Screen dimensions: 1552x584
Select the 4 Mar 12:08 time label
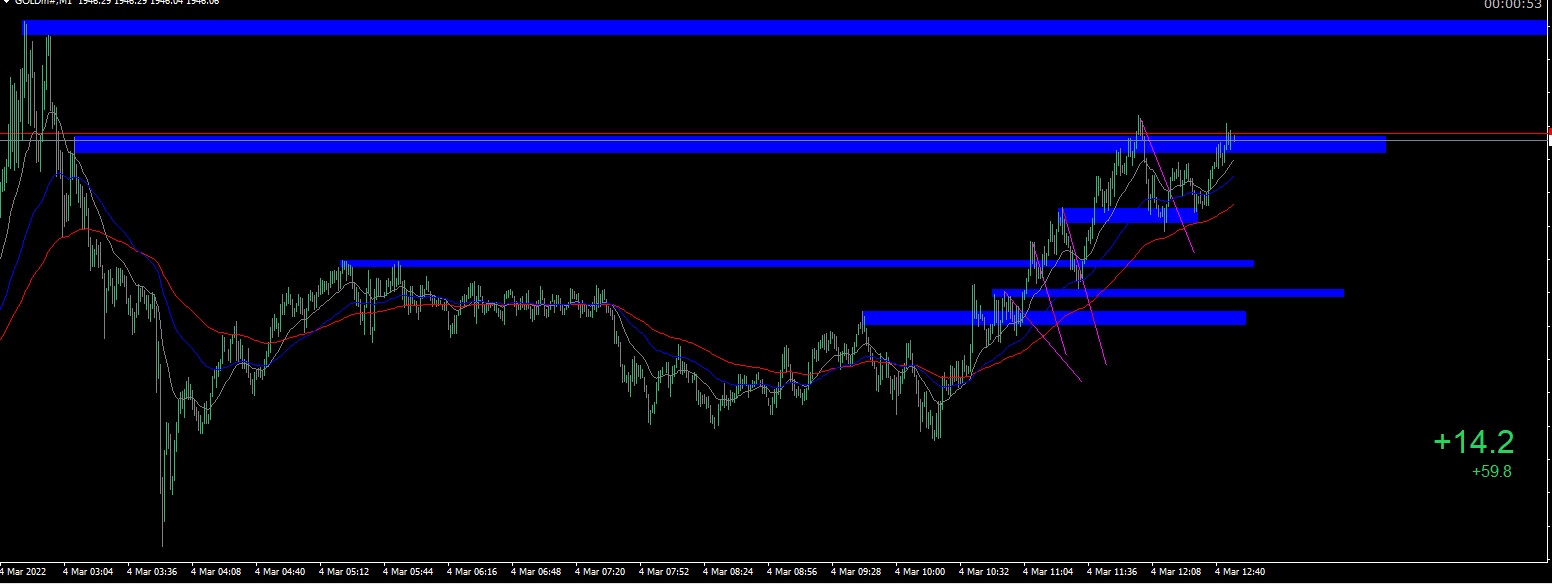pyautogui.click(x=1176, y=572)
